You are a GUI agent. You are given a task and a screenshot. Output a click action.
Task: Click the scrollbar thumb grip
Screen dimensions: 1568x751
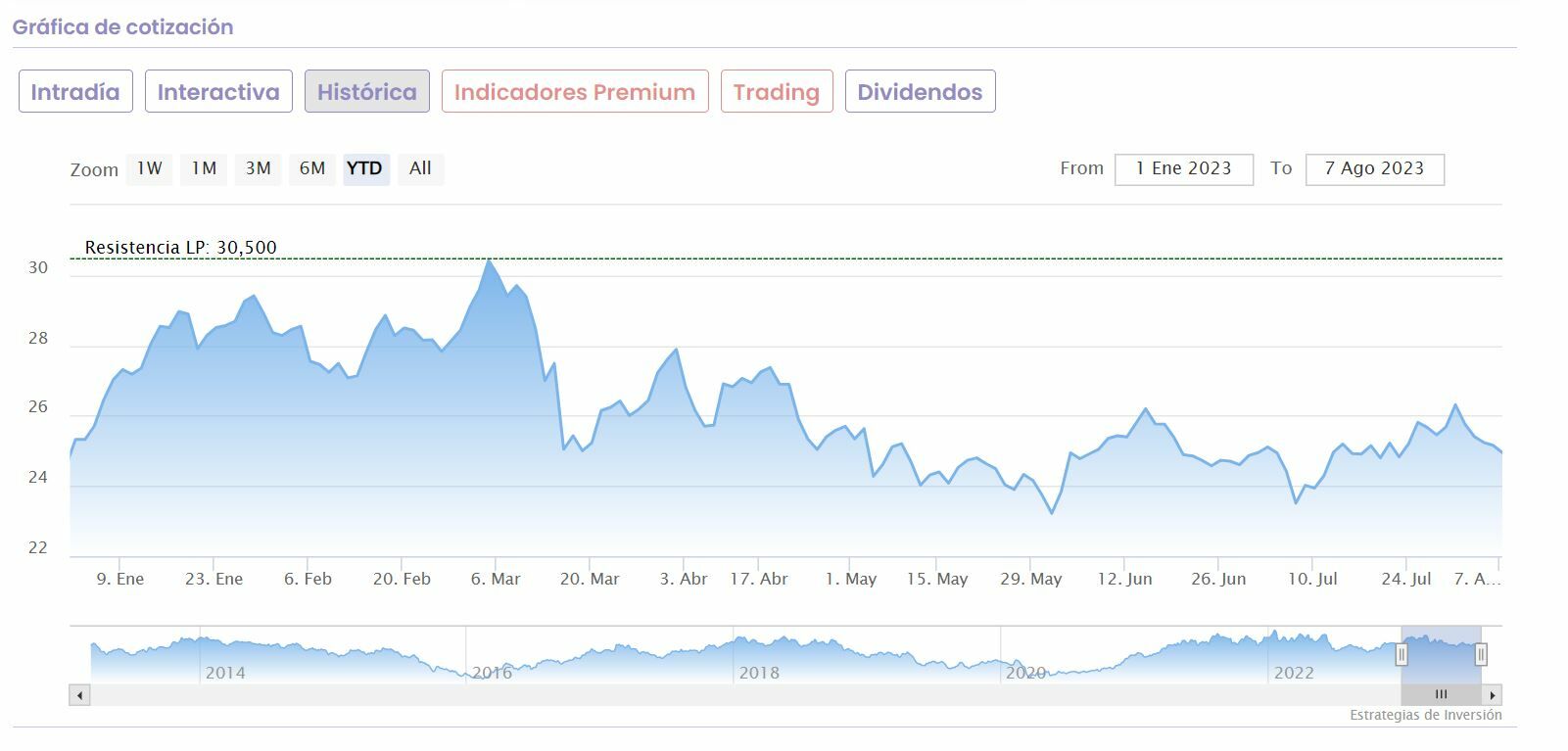[1441, 695]
